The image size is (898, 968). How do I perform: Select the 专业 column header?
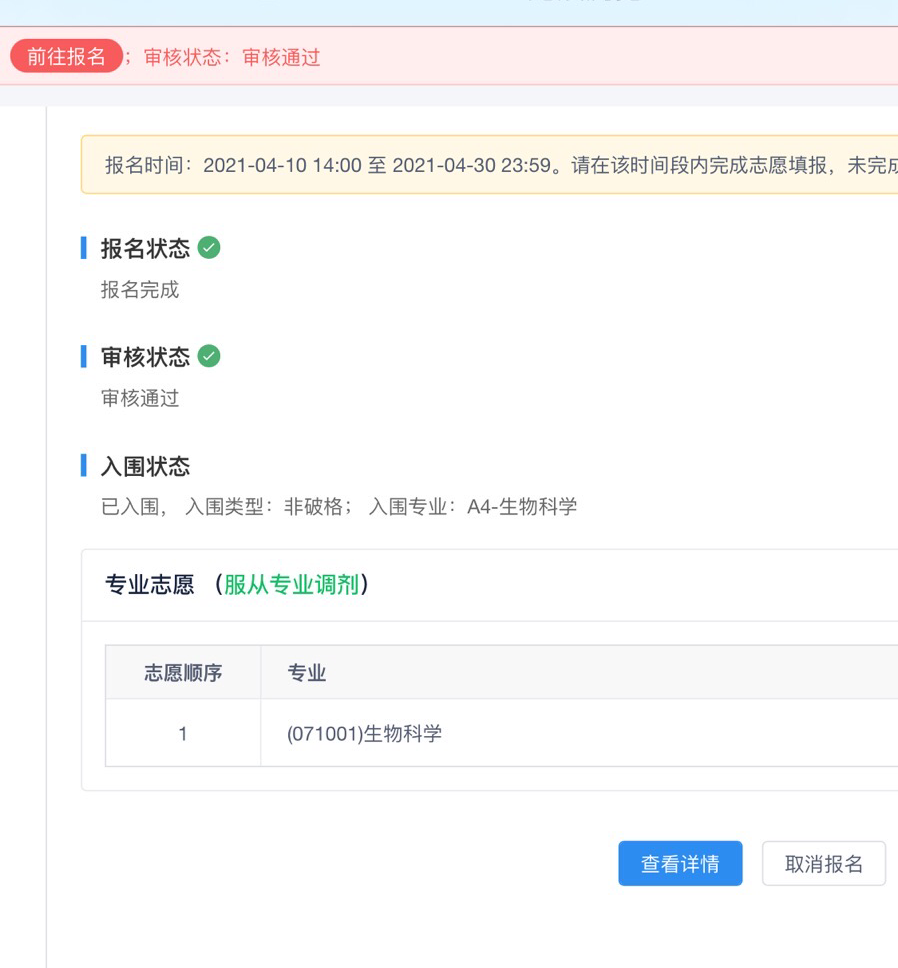click(x=307, y=673)
